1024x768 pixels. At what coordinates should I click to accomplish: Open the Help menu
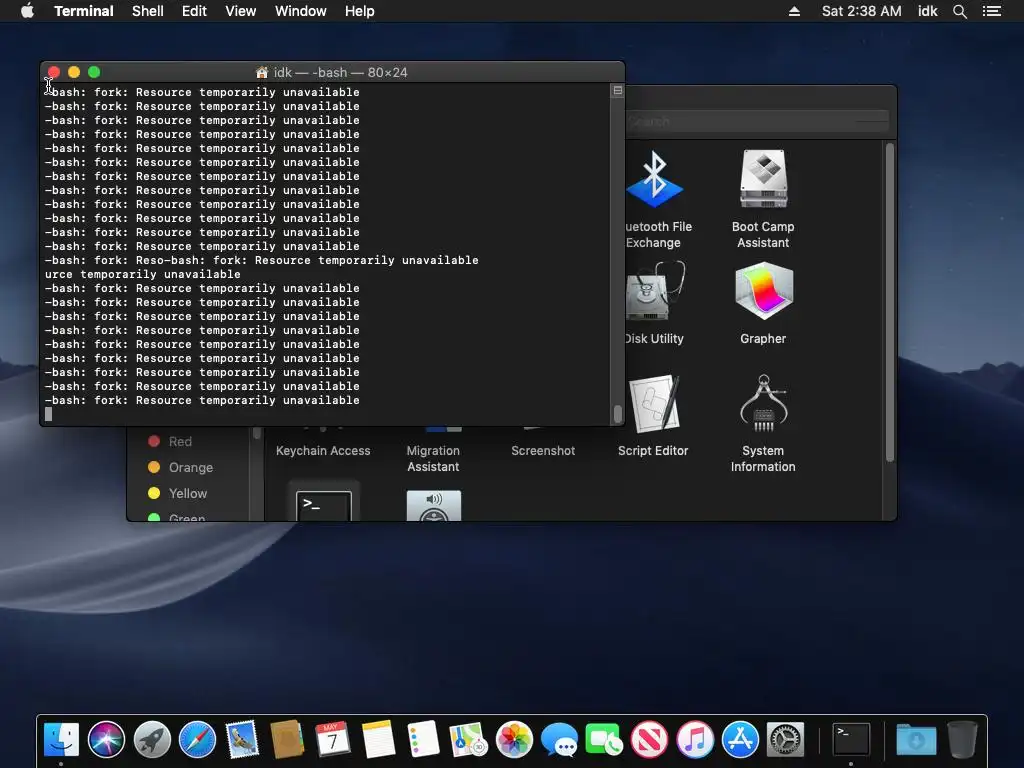360,11
